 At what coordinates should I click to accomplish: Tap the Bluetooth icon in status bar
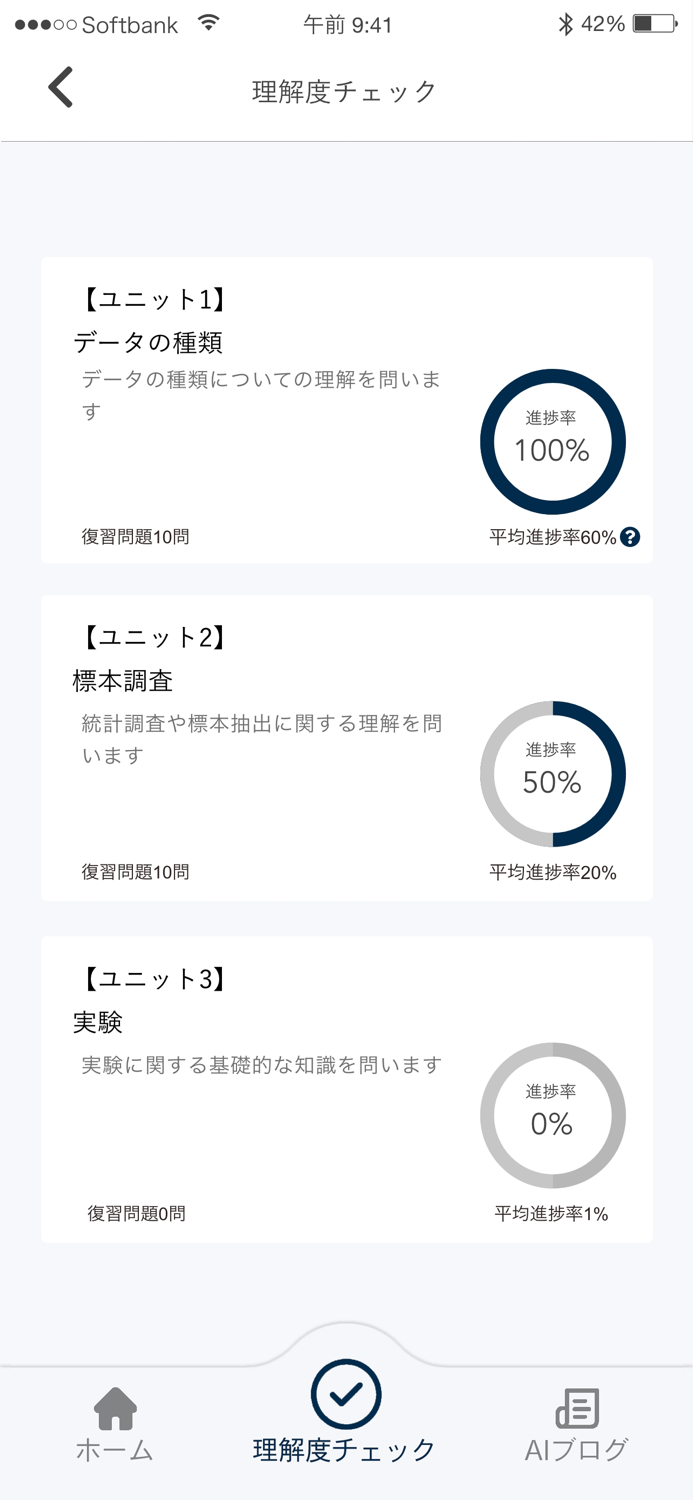tap(565, 21)
